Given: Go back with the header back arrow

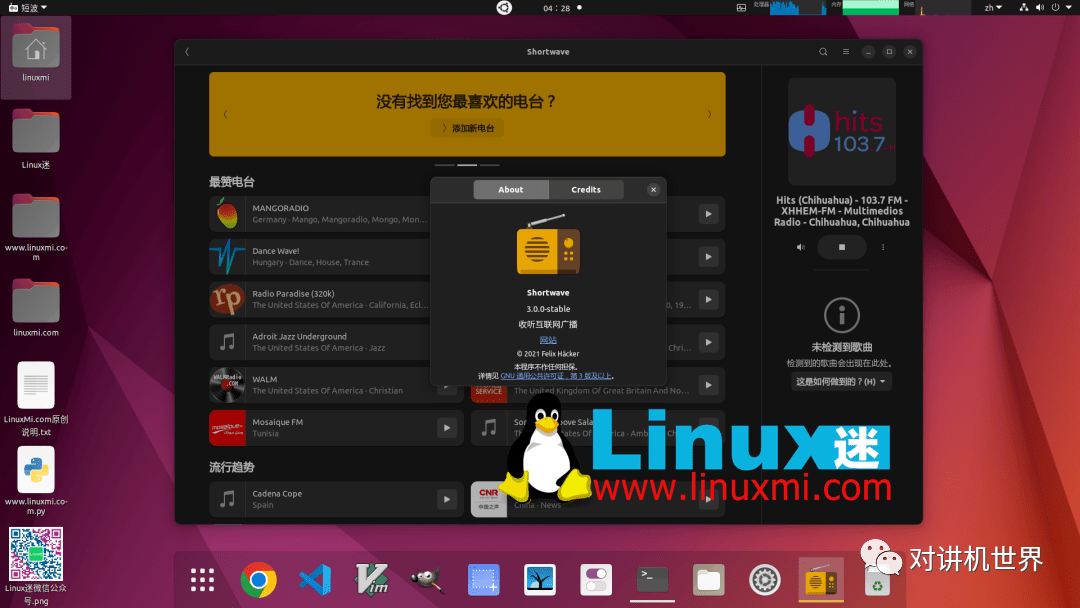Looking at the screenshot, I should point(187,52).
